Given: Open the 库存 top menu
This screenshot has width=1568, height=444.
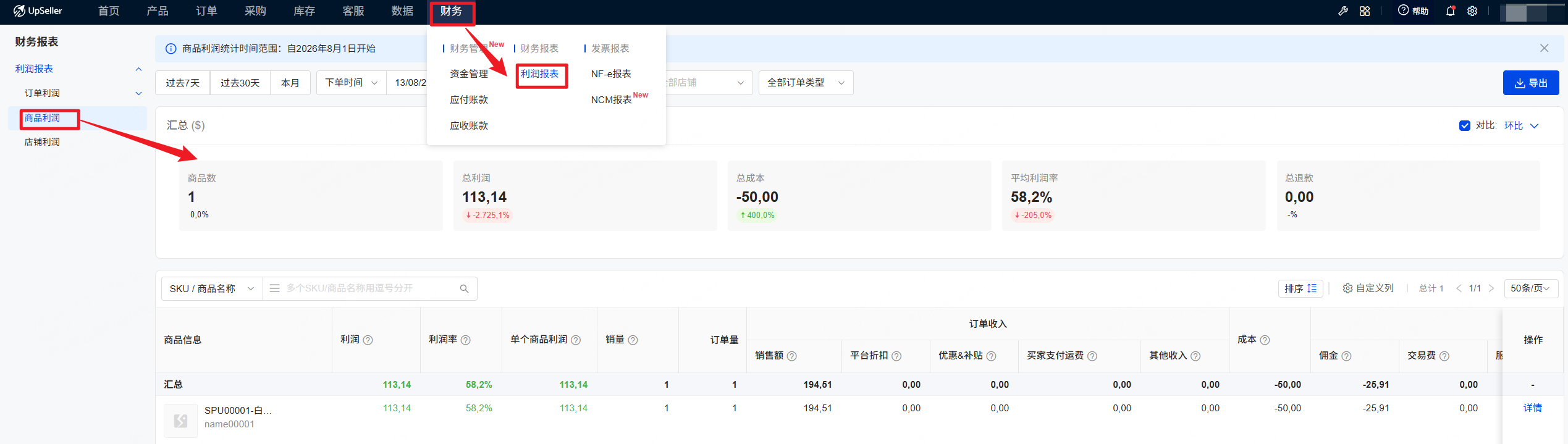Looking at the screenshot, I should [x=304, y=11].
